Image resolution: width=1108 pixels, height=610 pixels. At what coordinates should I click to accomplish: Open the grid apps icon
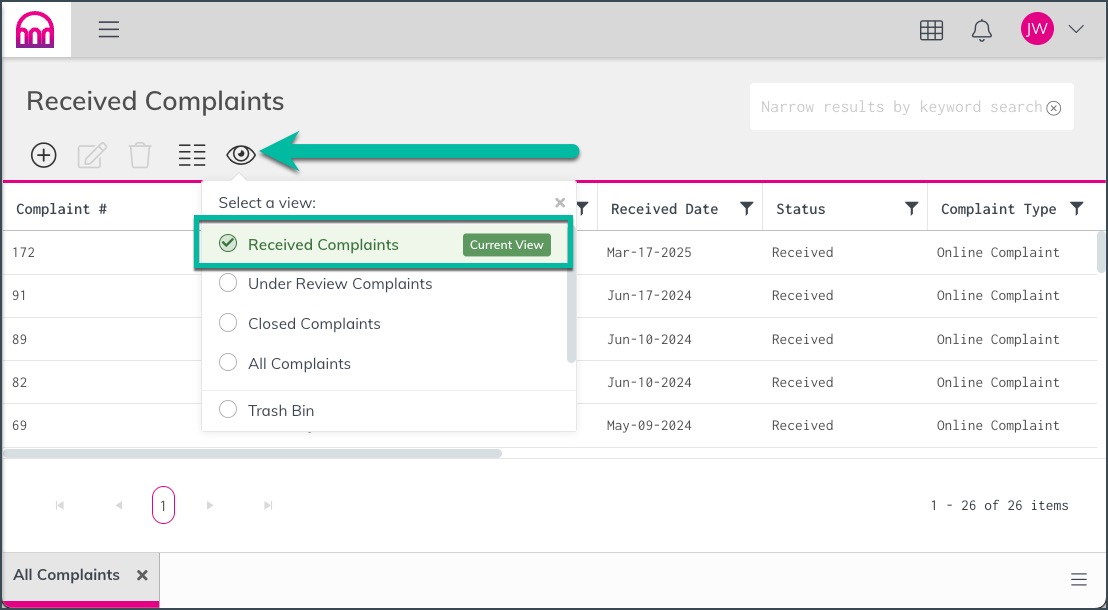[931, 30]
